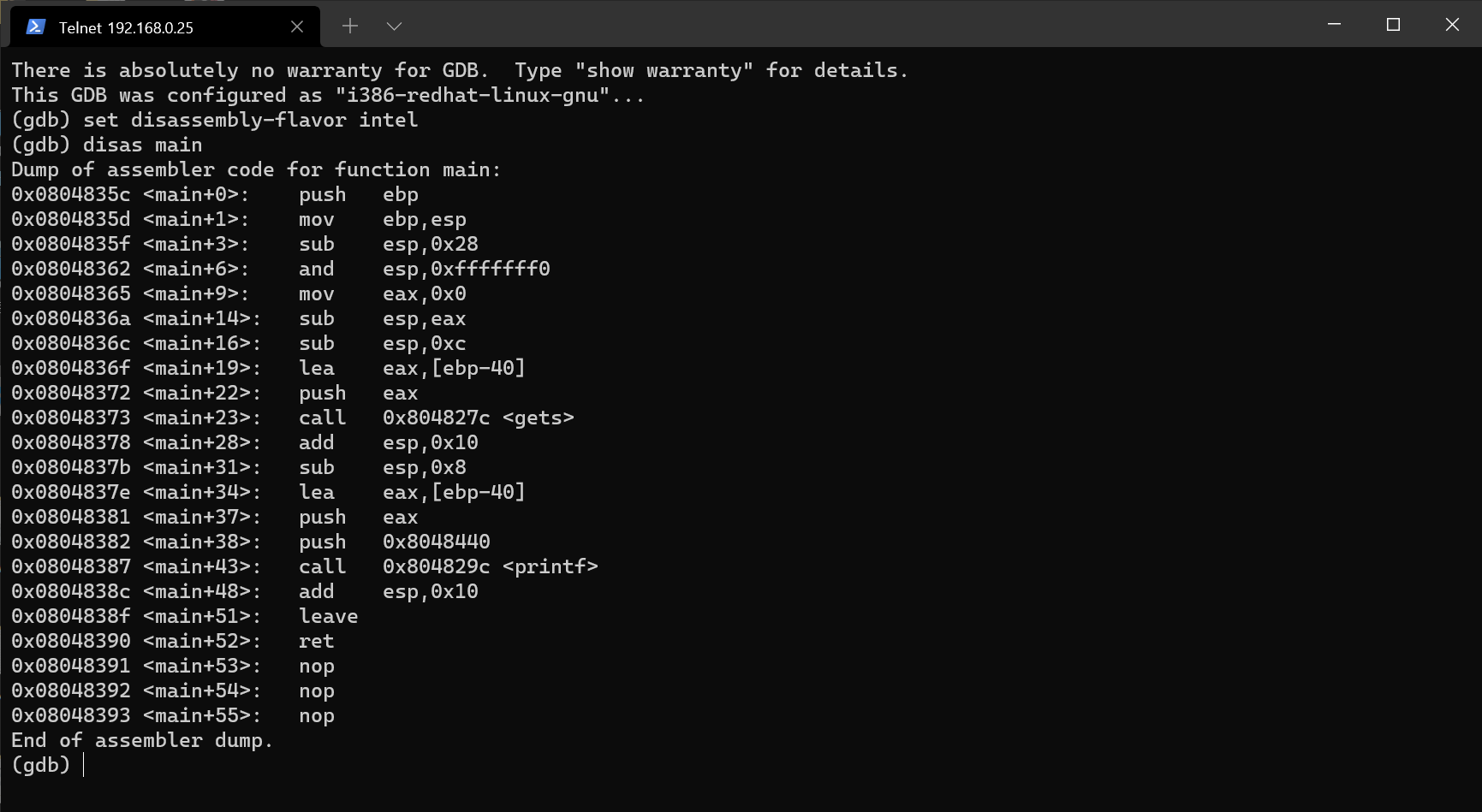This screenshot has width=1482, height=812.
Task: Maximize the terminal window
Action: point(1393,25)
